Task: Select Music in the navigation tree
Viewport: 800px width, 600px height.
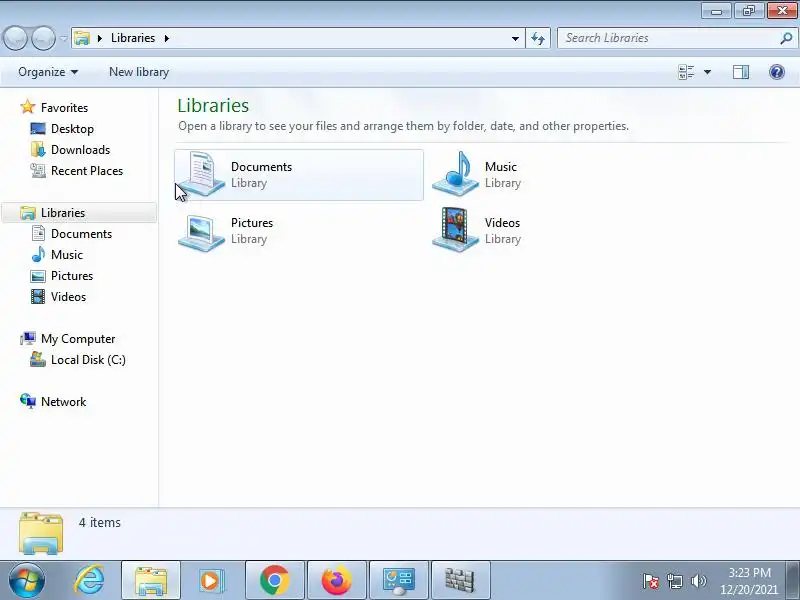Action: pos(67,255)
